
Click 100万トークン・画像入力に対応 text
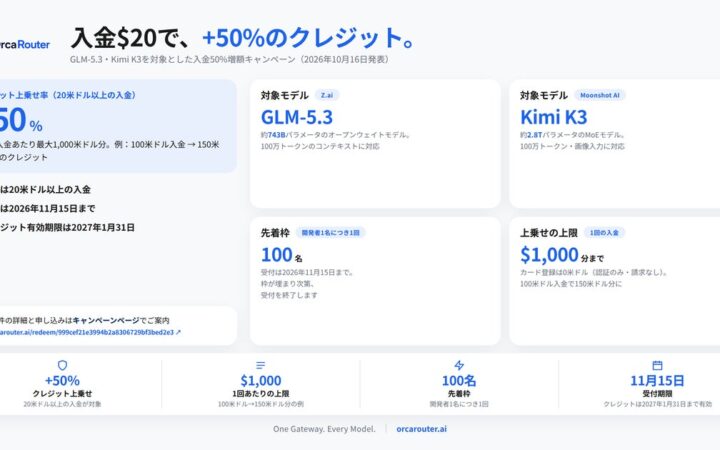[x=572, y=146]
